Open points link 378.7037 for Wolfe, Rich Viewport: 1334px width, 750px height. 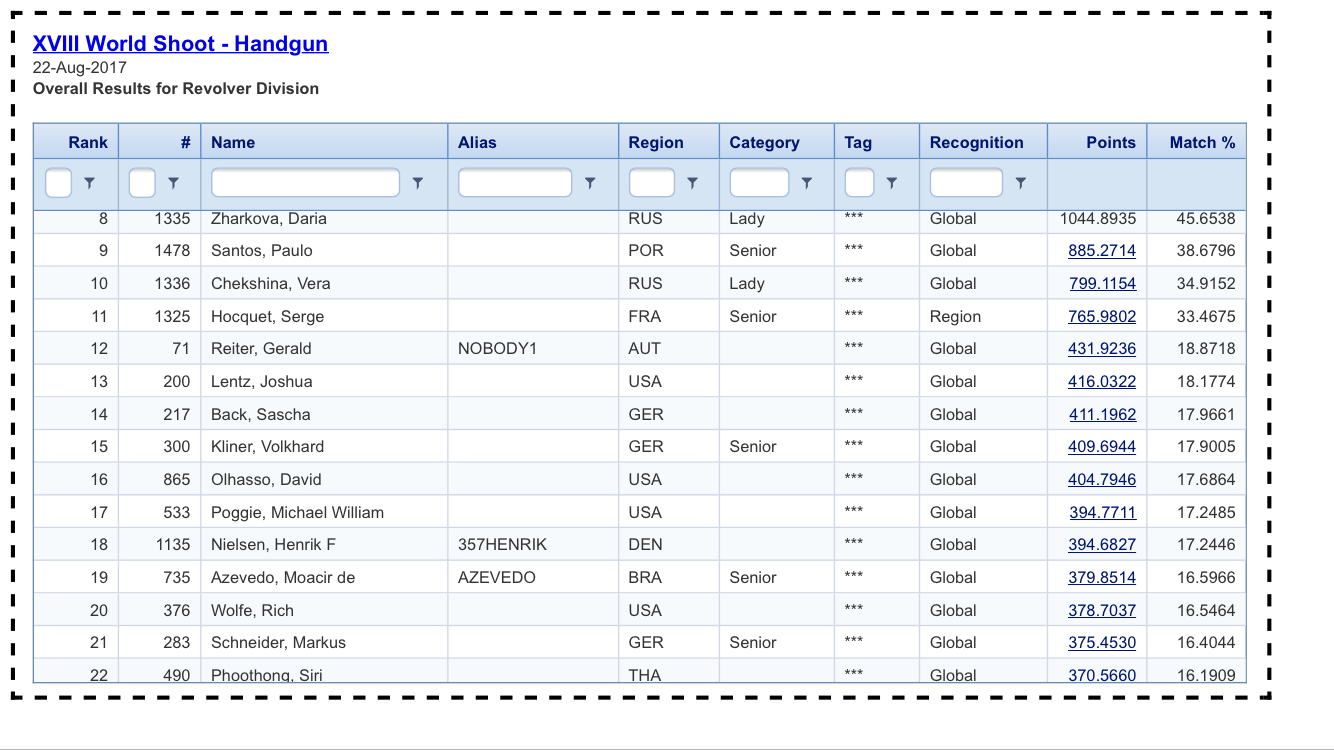pyautogui.click(x=1102, y=611)
